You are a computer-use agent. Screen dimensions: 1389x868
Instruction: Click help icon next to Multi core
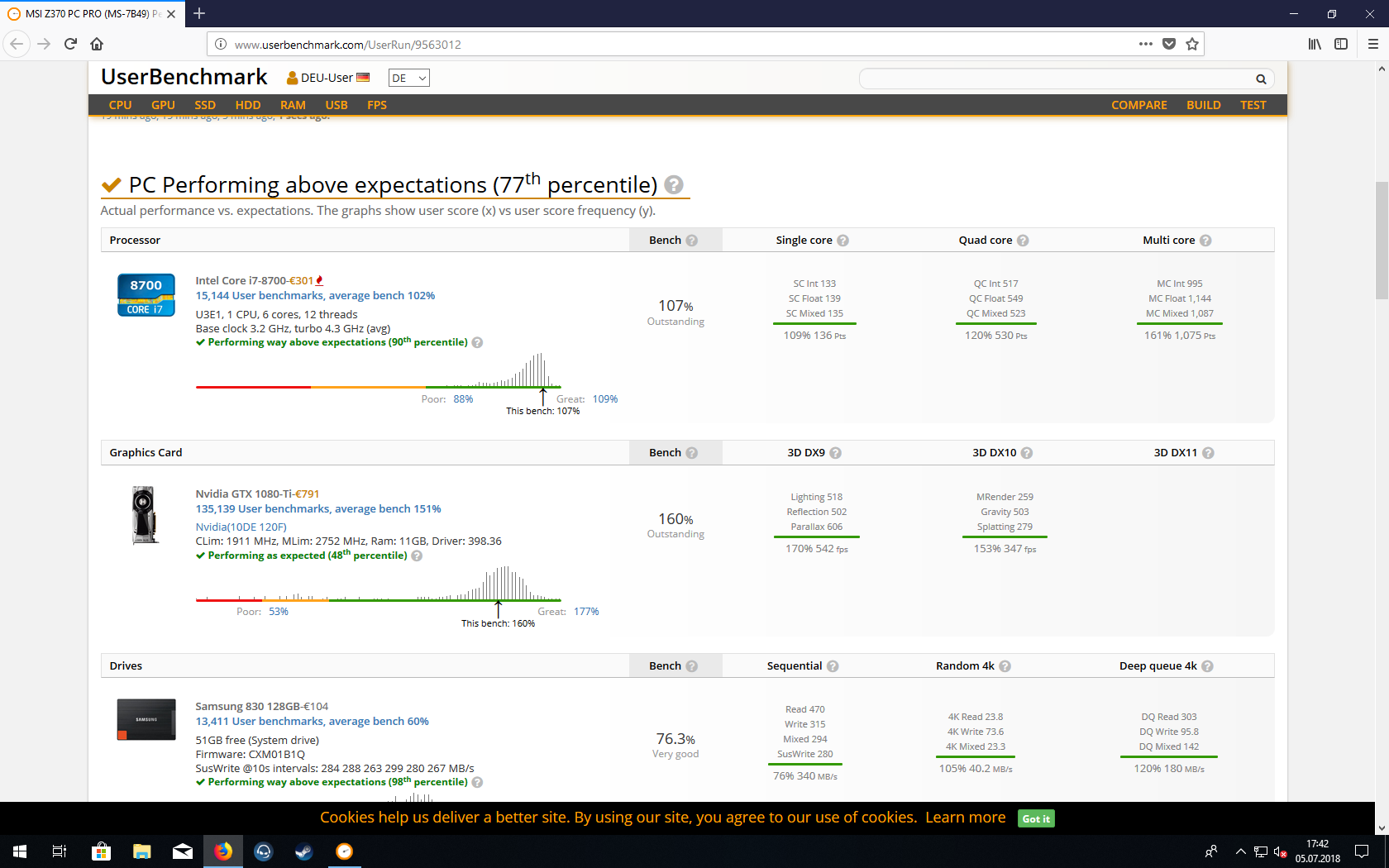click(1205, 241)
